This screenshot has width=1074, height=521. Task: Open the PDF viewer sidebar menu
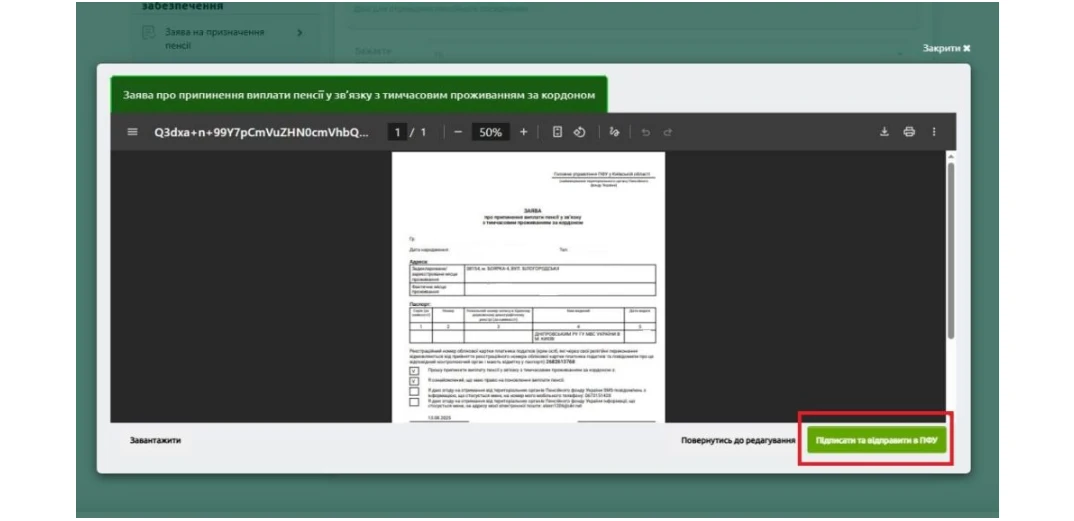pyautogui.click(x=132, y=132)
